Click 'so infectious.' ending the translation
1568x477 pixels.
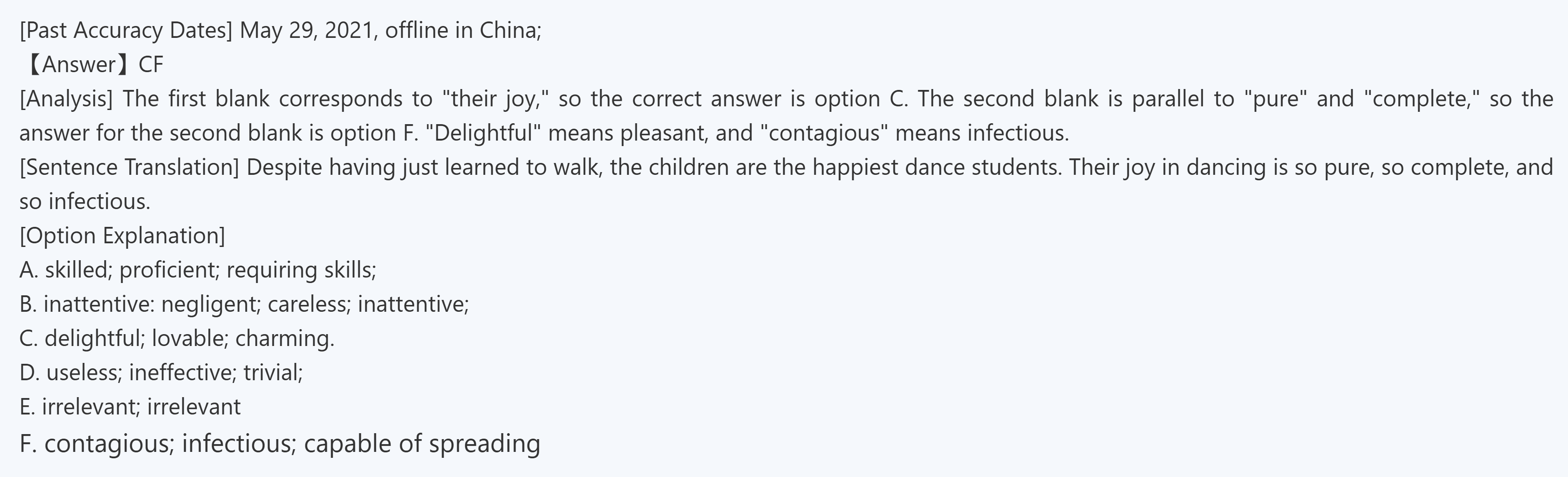point(84,201)
